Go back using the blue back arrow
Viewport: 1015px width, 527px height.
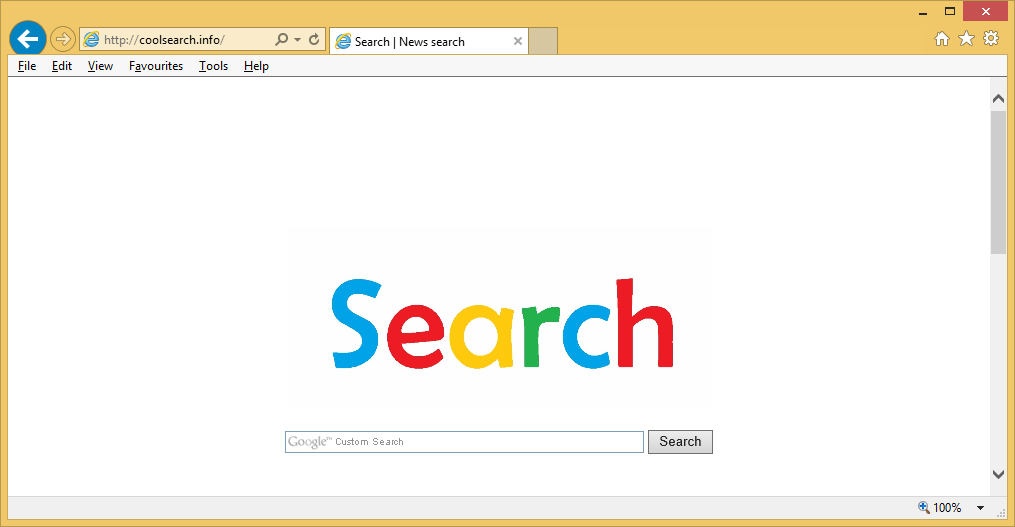click(x=28, y=39)
